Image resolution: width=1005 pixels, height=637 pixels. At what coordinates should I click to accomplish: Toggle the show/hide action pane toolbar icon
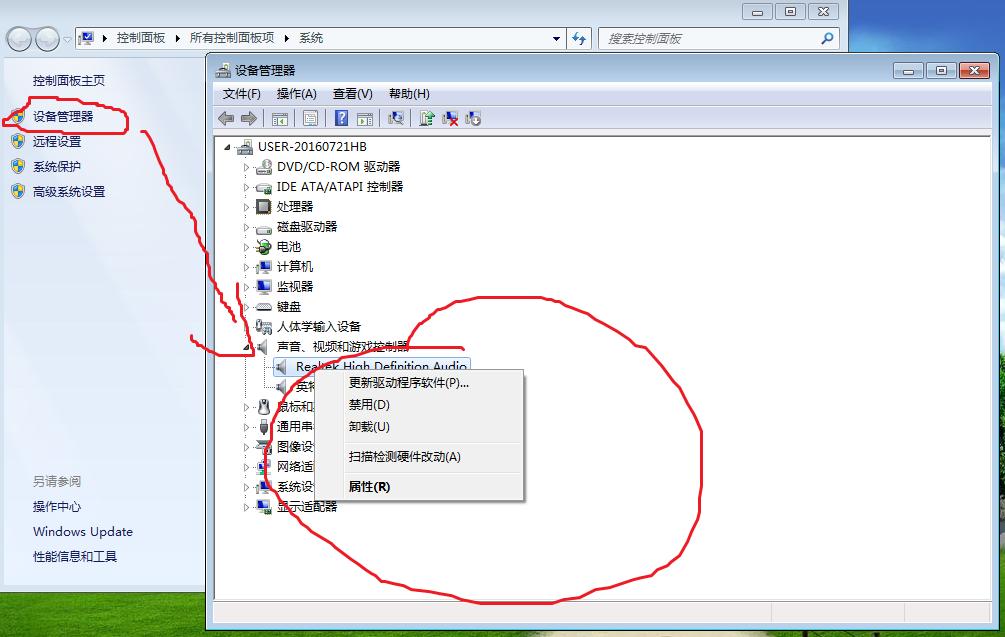pos(365,119)
